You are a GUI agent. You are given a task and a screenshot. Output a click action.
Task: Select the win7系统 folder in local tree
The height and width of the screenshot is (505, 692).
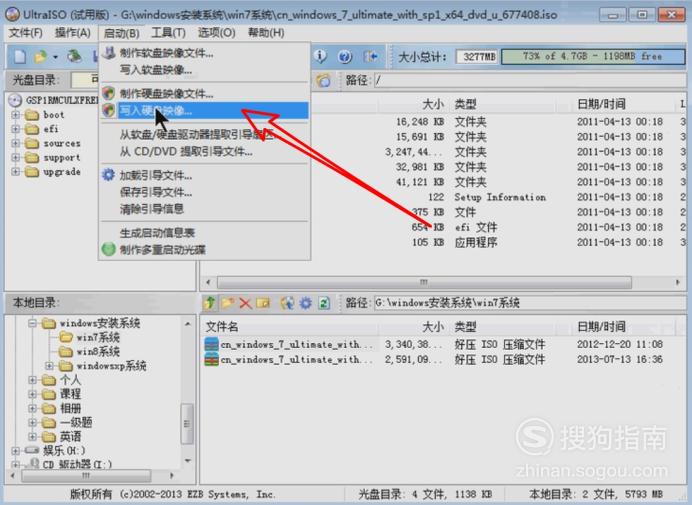(x=90, y=337)
